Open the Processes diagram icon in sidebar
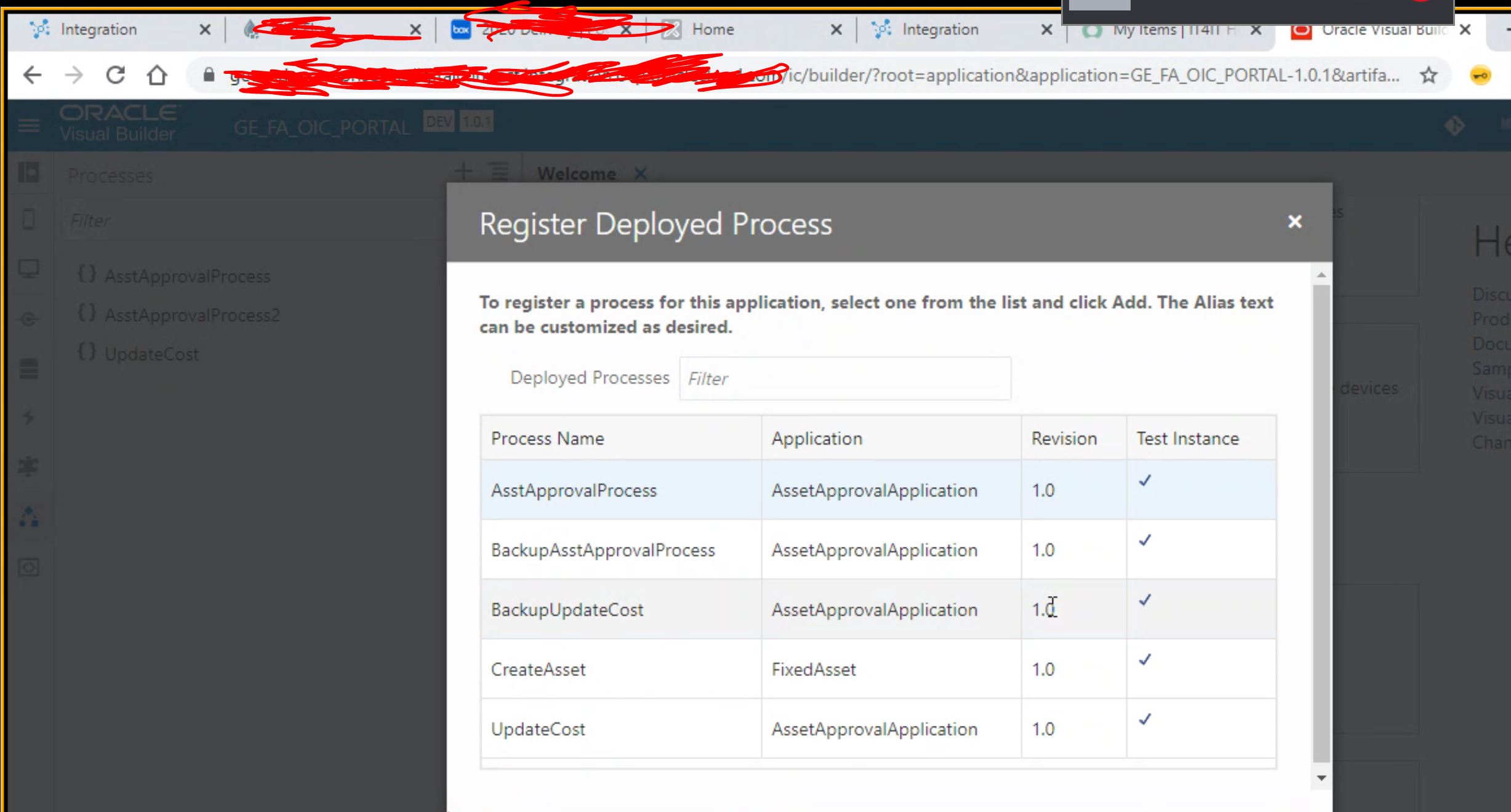The image size is (1511, 812). click(x=28, y=517)
